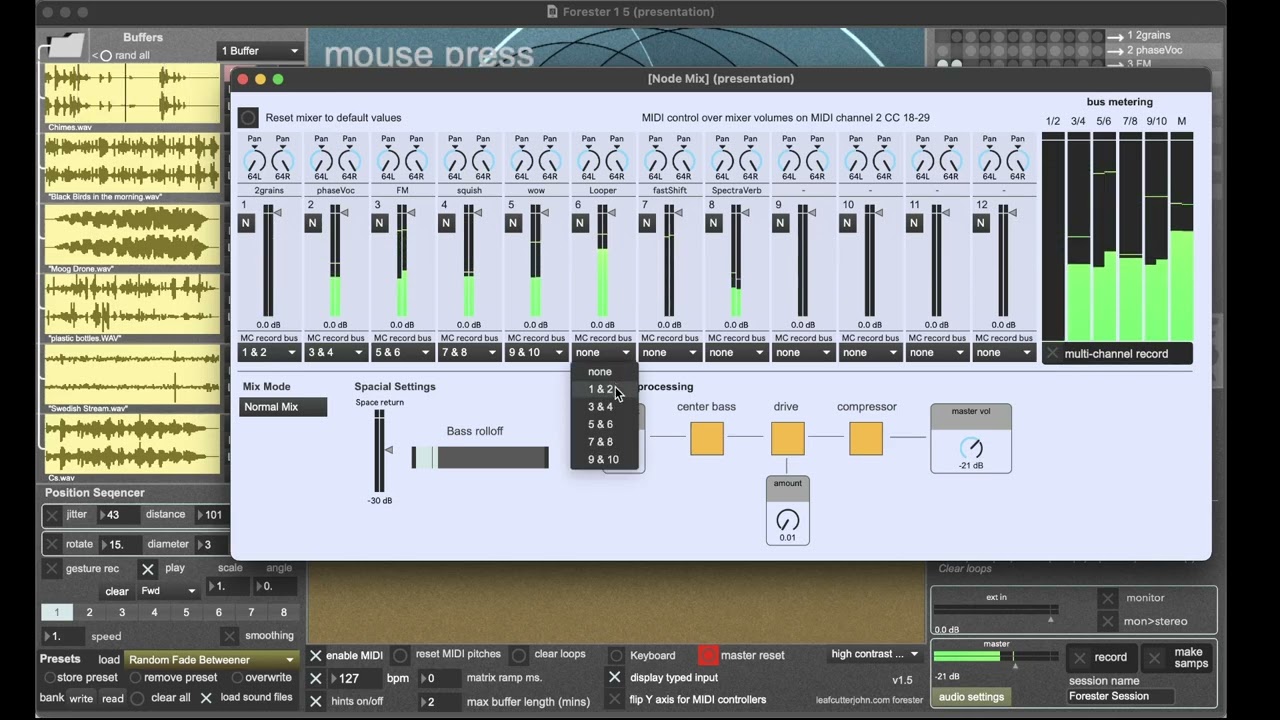Click the clear all round button
1280x720 pixels.
(138, 698)
